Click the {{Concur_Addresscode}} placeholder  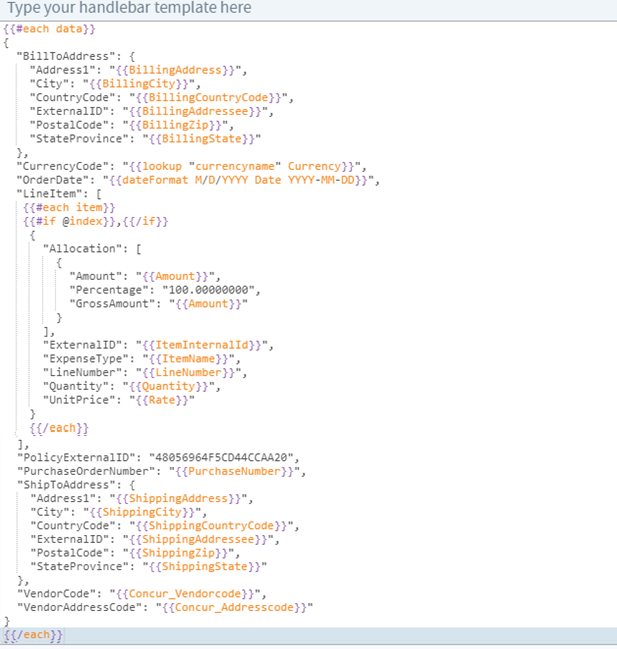click(235, 608)
